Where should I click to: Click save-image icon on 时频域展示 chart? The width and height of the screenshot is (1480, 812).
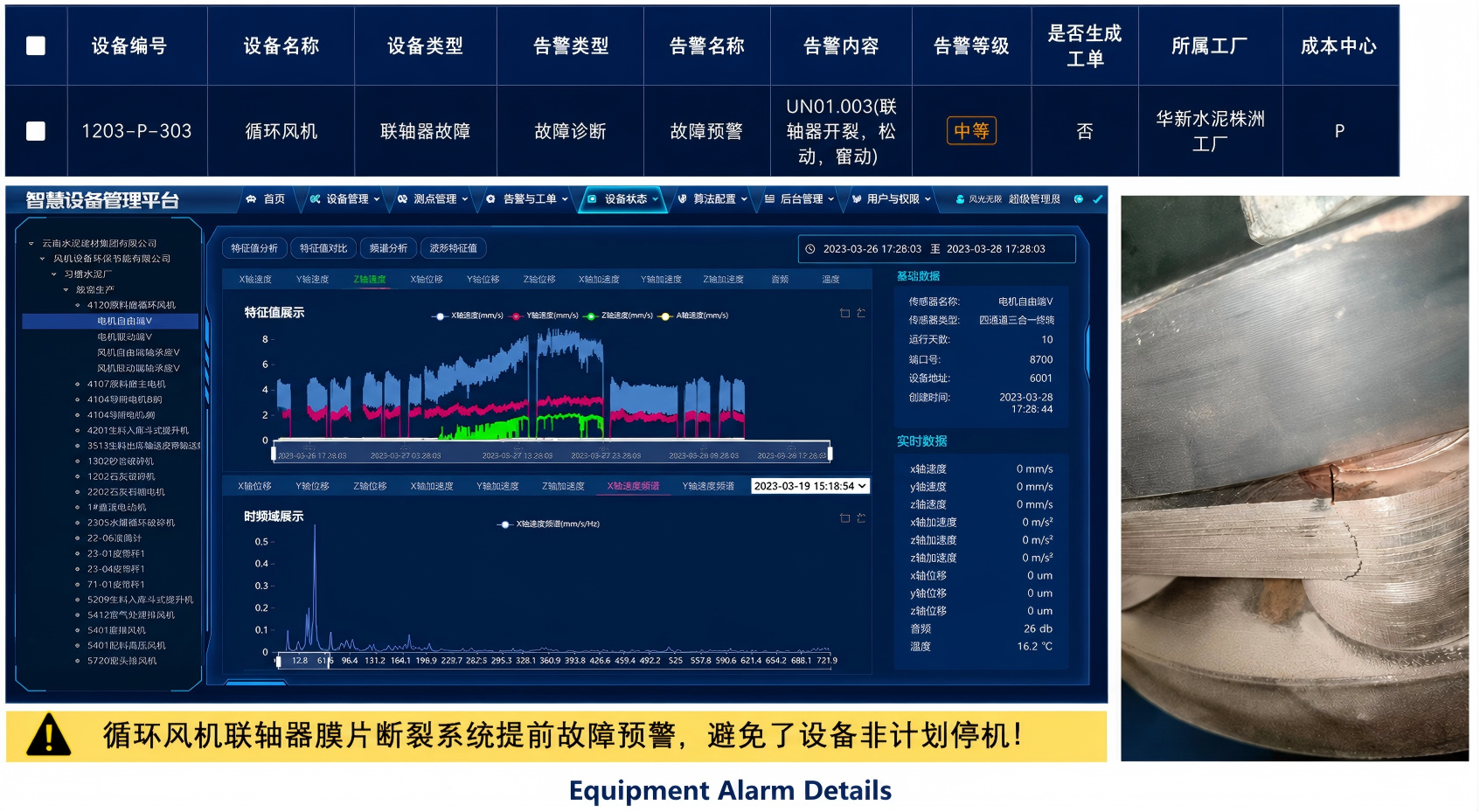click(x=861, y=518)
